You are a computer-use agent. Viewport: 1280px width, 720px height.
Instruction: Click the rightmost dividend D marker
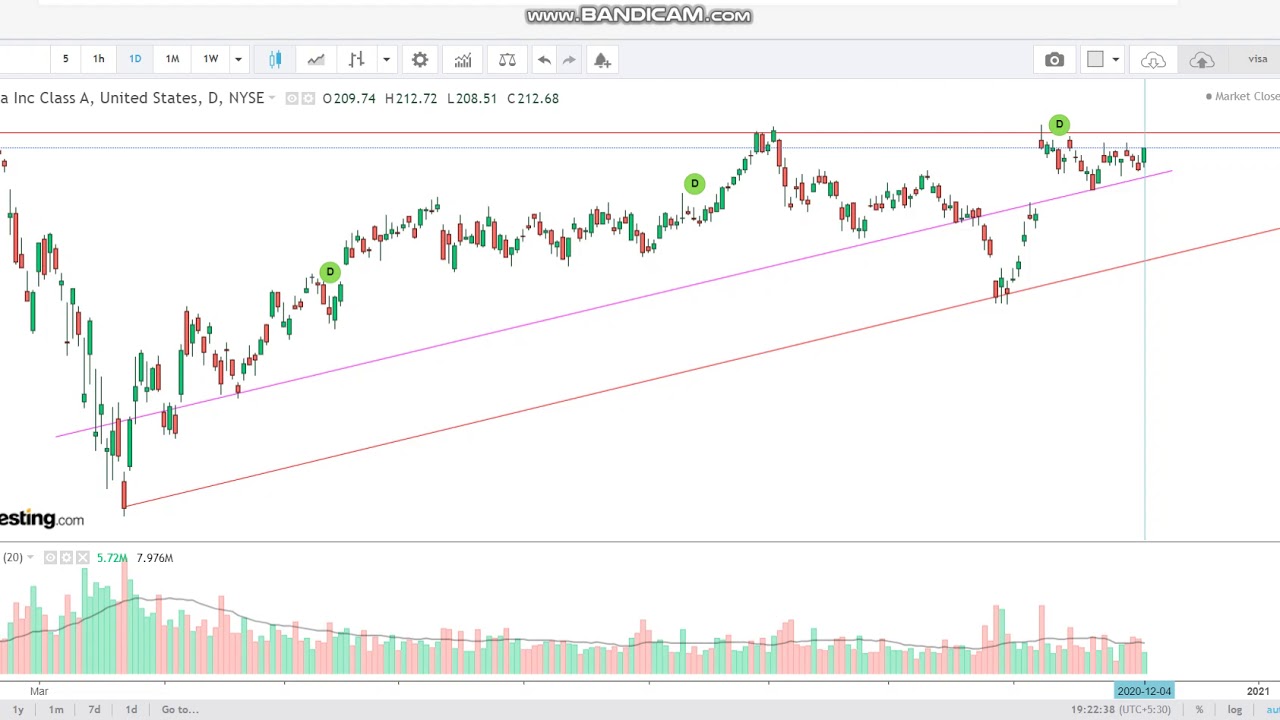(1059, 125)
